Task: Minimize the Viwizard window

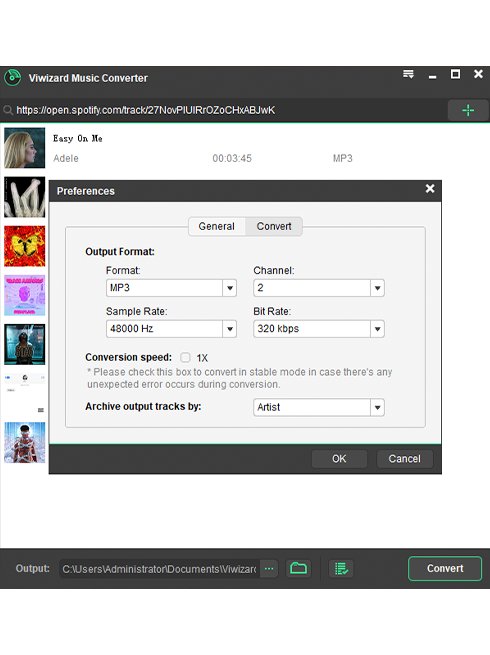Action: click(432, 77)
